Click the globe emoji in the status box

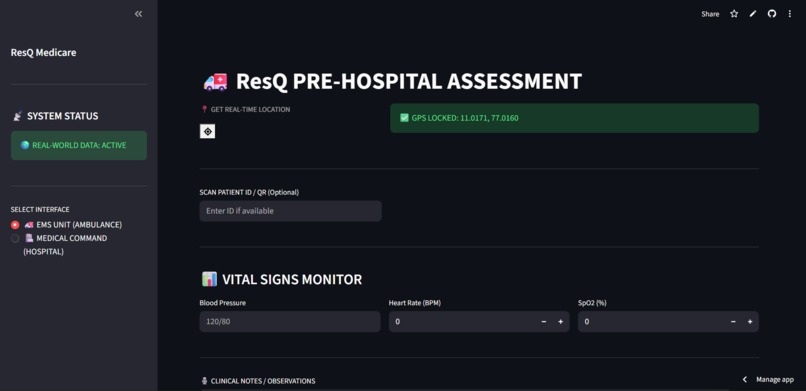(25, 145)
